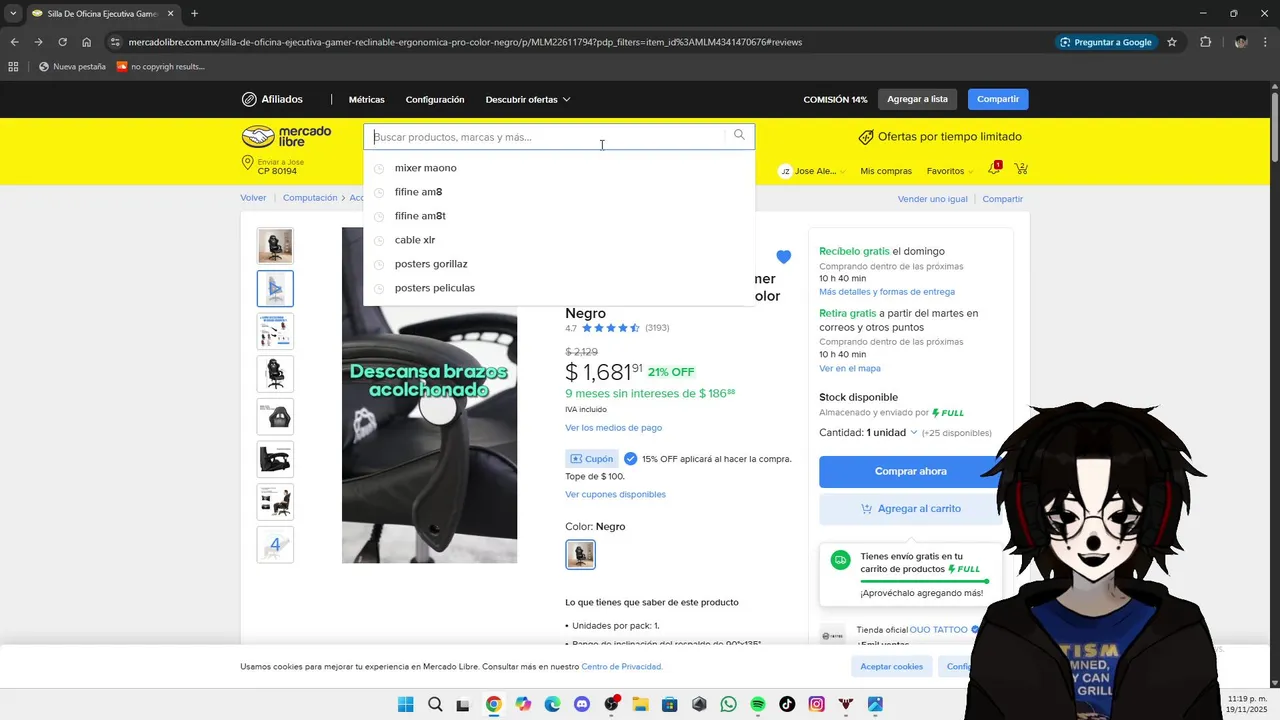
Task: Open TikTok from the taskbar
Action: pos(787,704)
